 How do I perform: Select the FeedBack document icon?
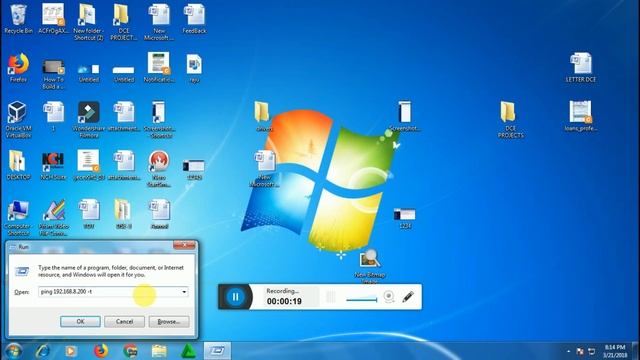(x=194, y=19)
